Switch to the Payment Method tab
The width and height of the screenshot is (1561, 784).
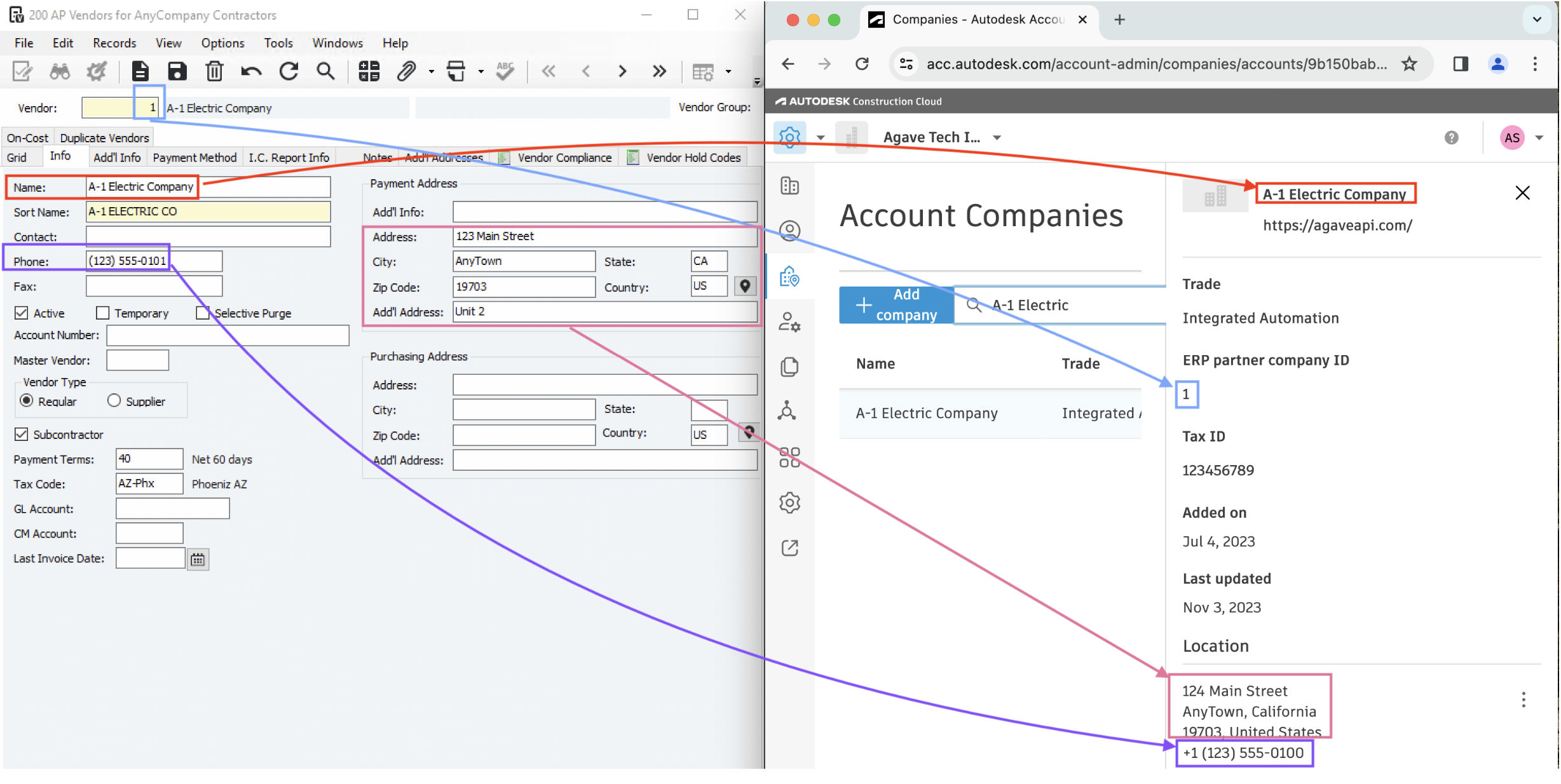pyautogui.click(x=194, y=158)
